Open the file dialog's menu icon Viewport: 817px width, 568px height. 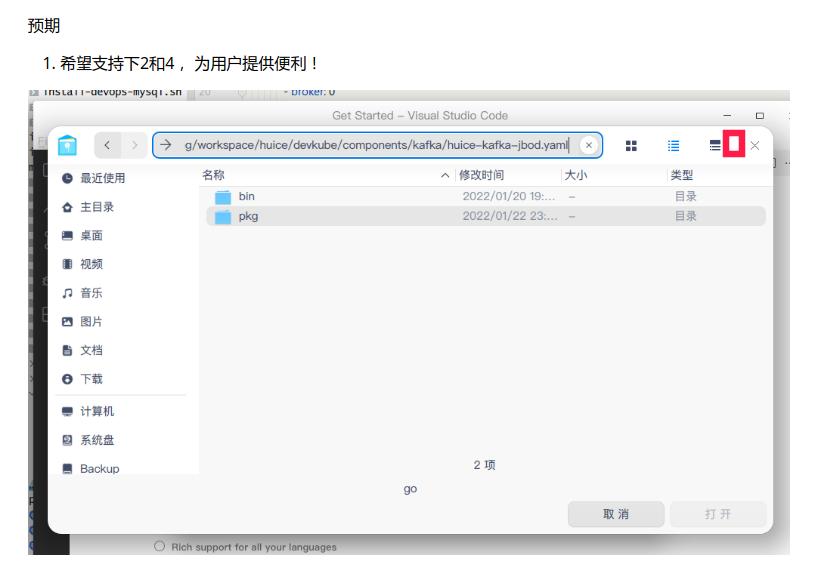715,145
